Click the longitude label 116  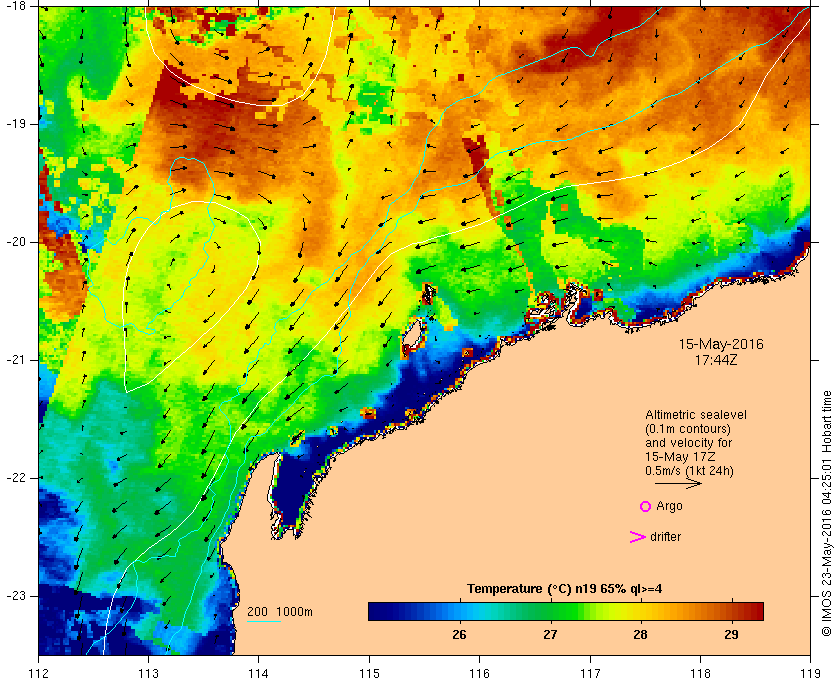pos(479,672)
